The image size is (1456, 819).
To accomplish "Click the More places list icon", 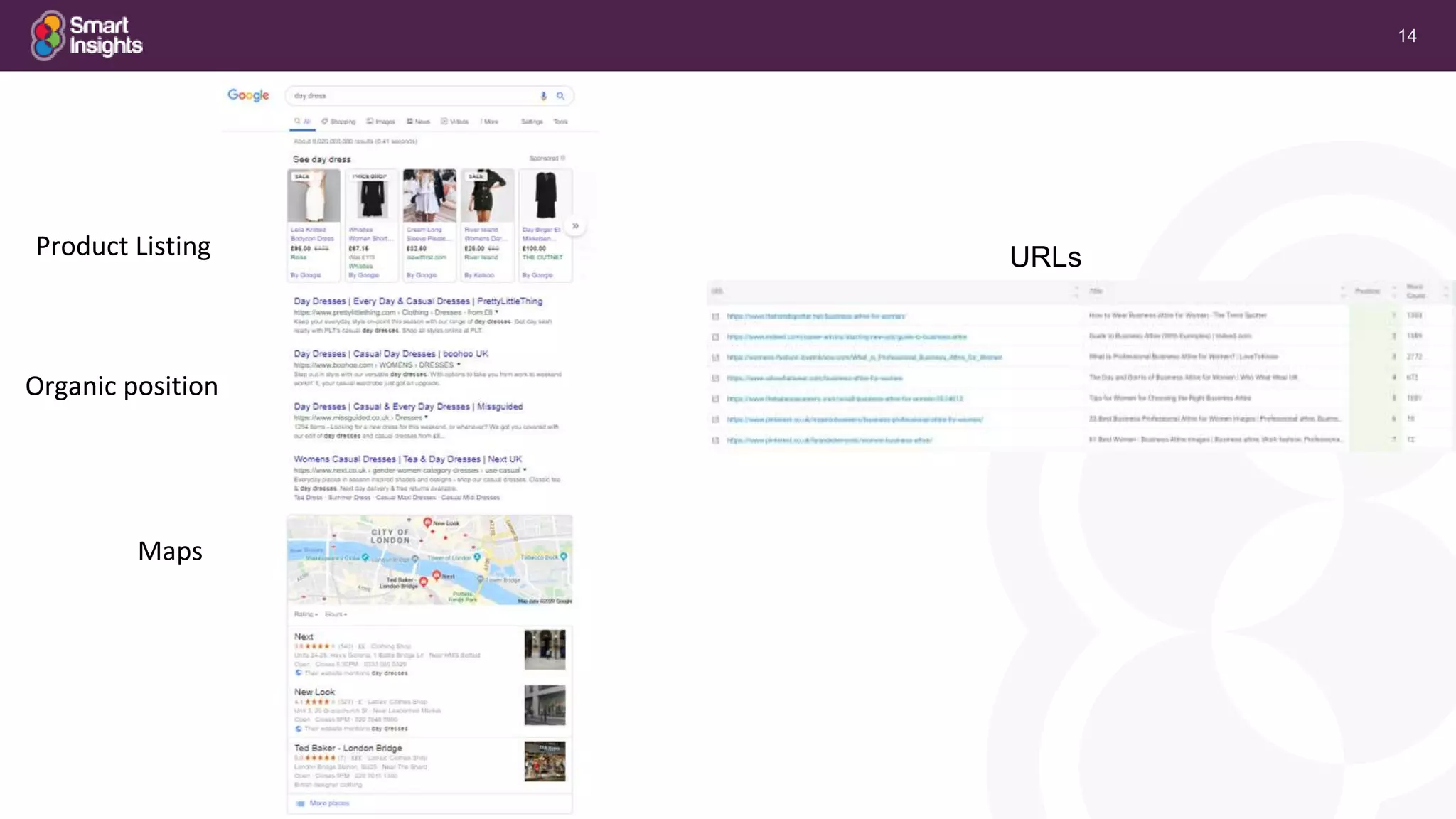I will (300, 803).
